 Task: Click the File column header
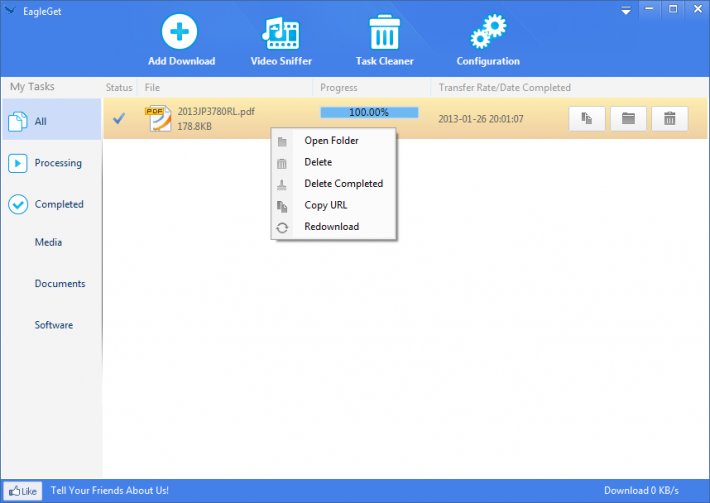pyautogui.click(x=152, y=87)
